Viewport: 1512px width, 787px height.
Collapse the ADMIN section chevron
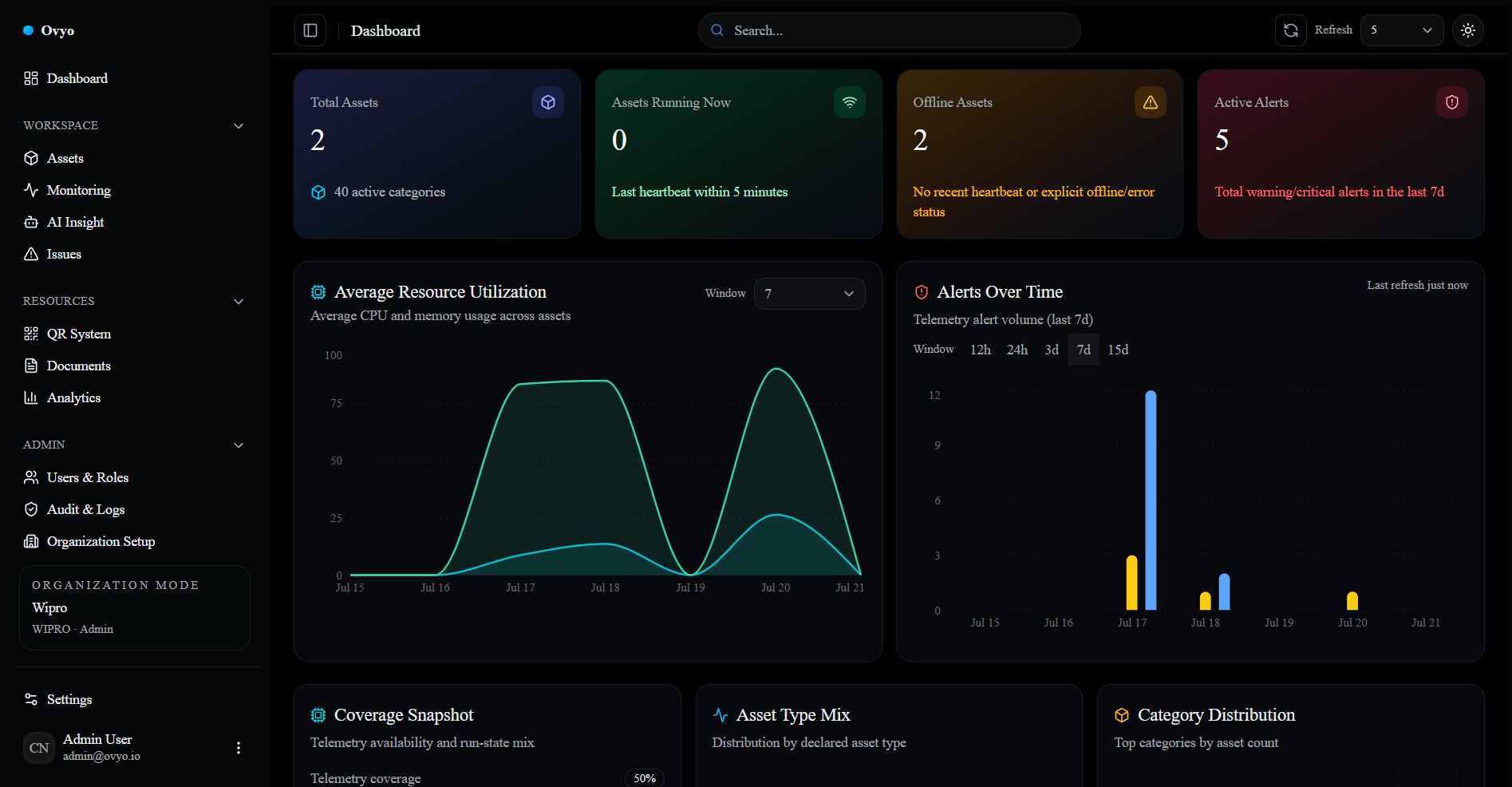tap(239, 445)
